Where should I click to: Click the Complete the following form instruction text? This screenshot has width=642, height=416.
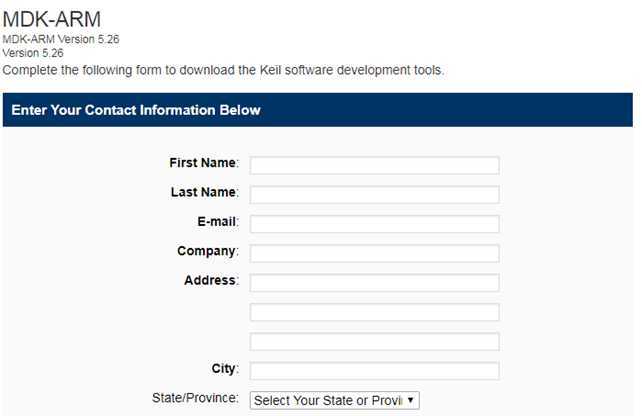[x=223, y=70]
